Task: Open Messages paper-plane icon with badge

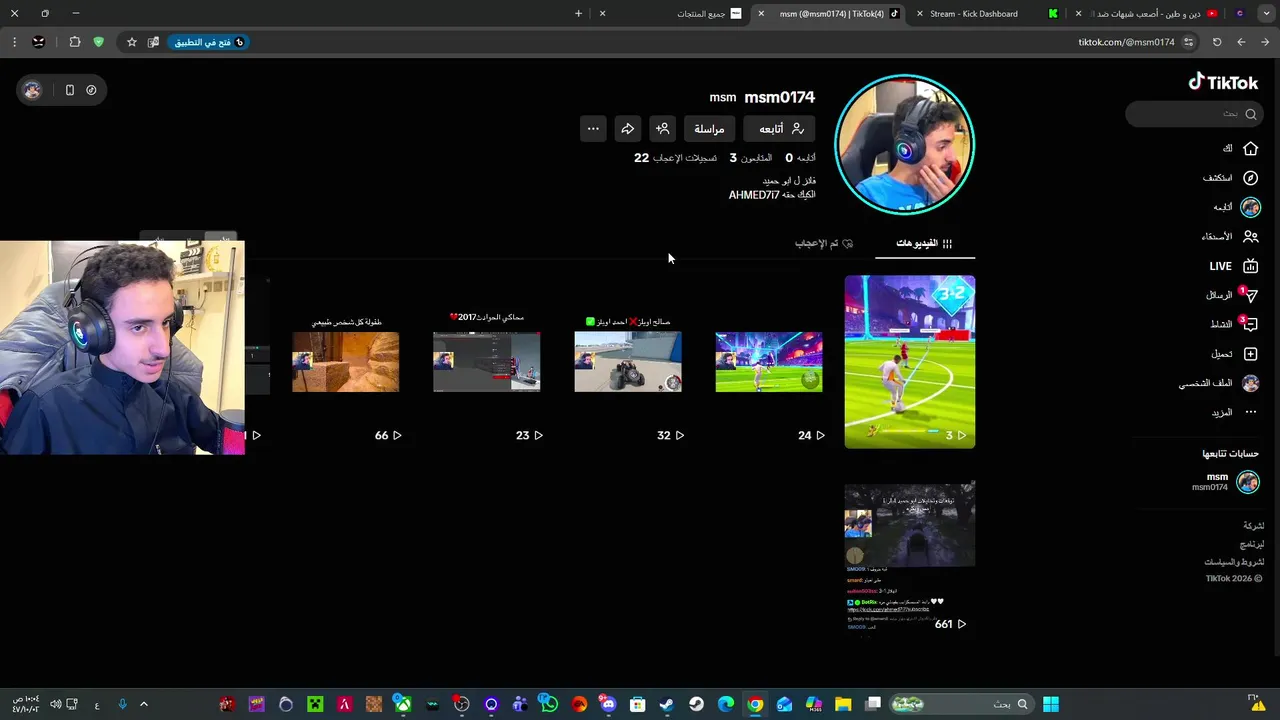Action: 1250,295
